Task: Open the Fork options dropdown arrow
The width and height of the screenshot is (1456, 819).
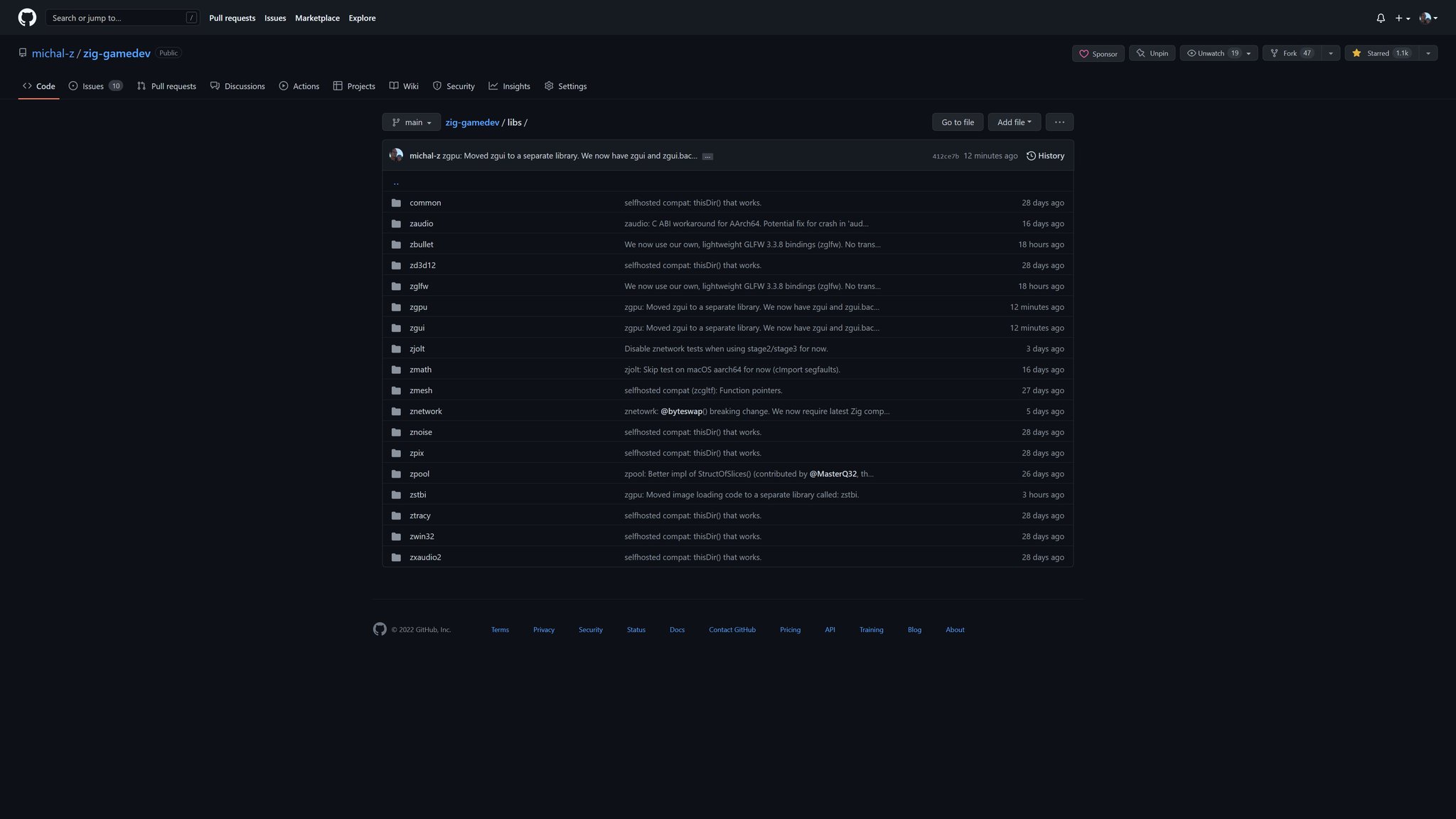Action: pos(1330,53)
